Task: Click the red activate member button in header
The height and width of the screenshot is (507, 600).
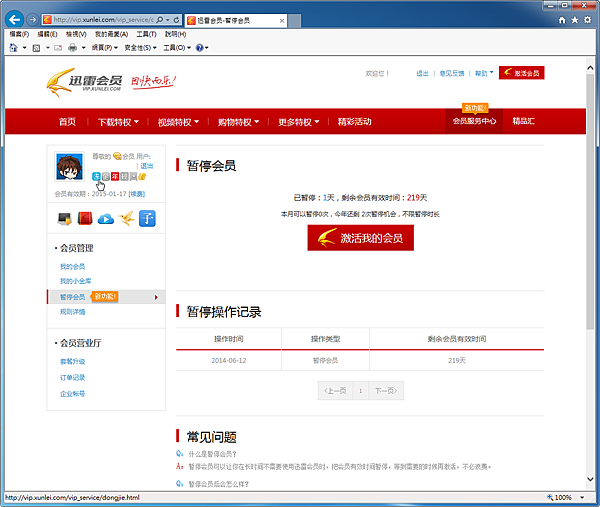Action: click(x=522, y=73)
